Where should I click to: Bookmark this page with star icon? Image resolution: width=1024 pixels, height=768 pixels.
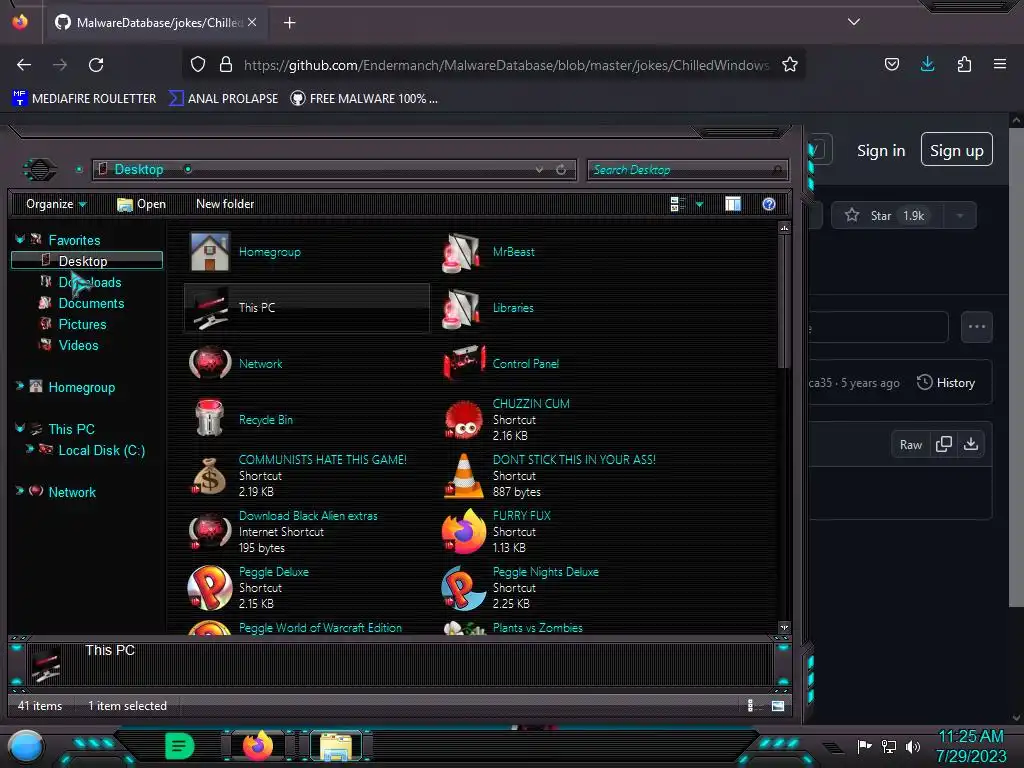click(790, 65)
